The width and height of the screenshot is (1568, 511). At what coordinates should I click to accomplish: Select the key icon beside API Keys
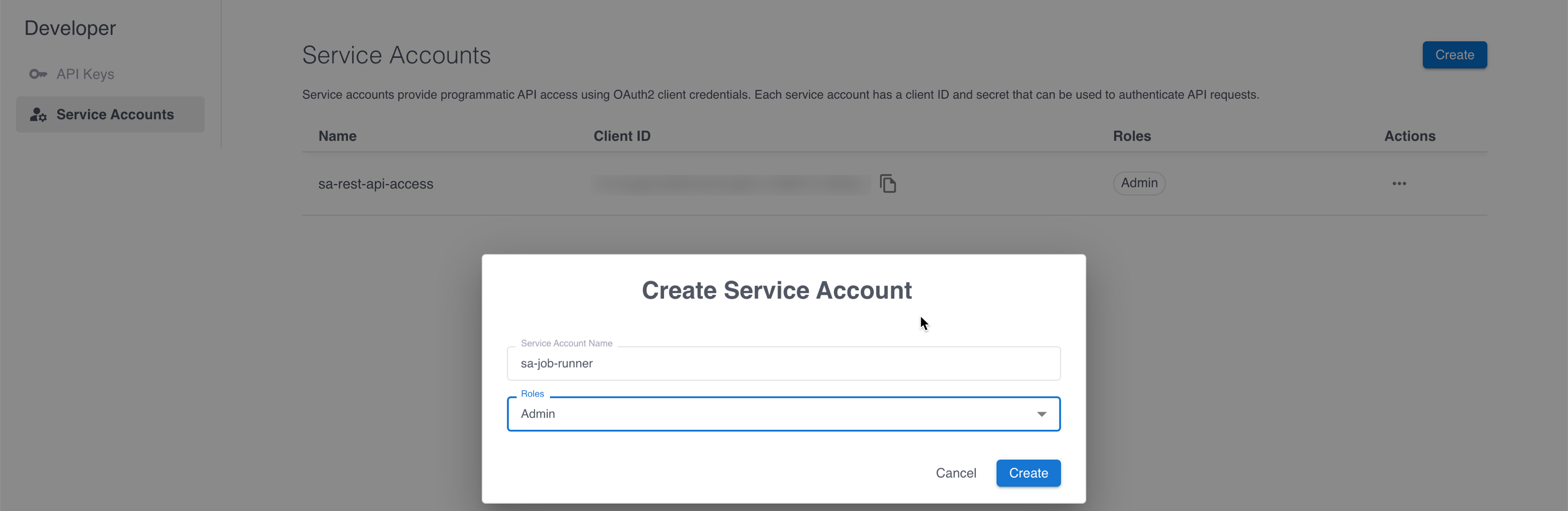tap(38, 74)
